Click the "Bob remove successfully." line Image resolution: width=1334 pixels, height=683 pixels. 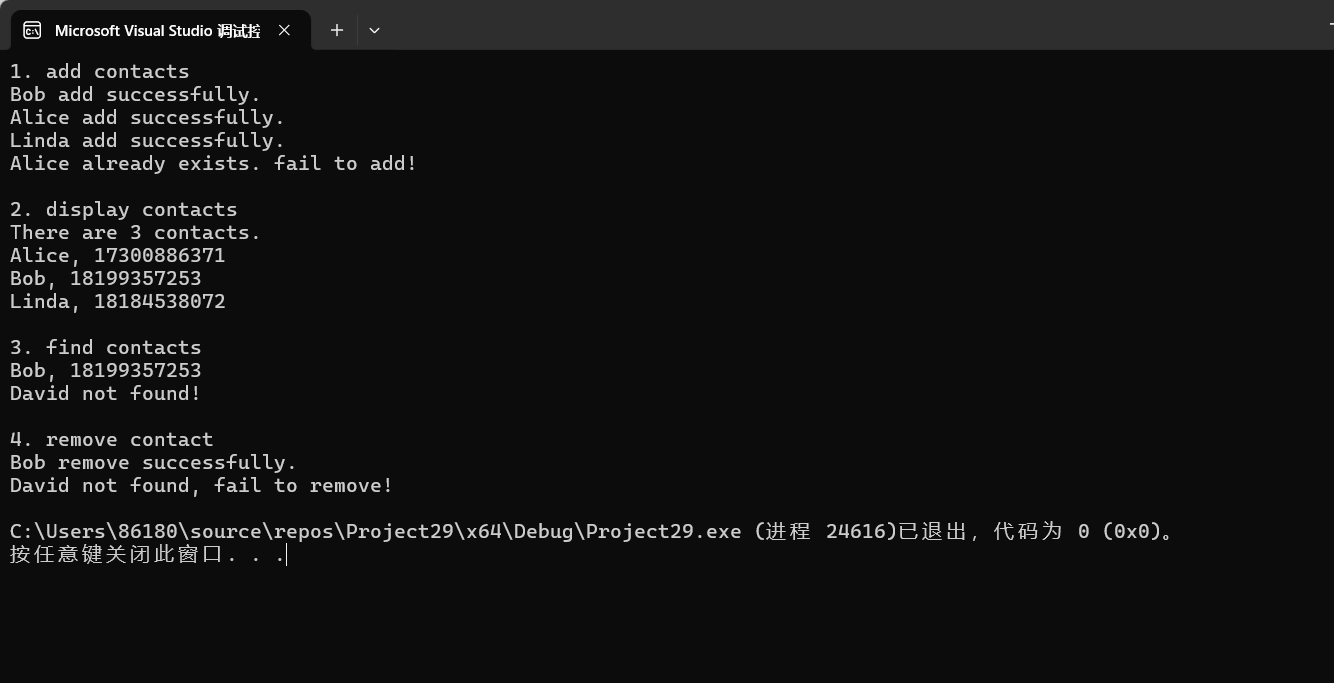pos(153,463)
